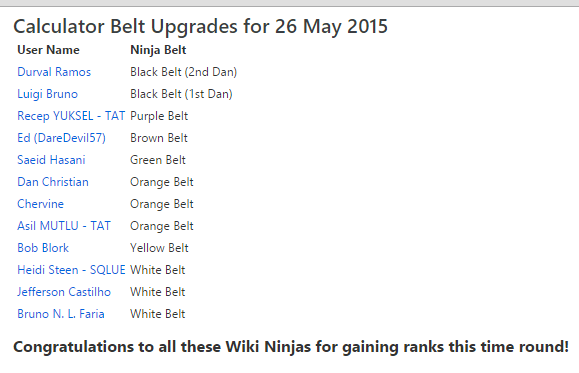
Task: Click Asil MUTLU - TAT link
Action: tap(64, 226)
